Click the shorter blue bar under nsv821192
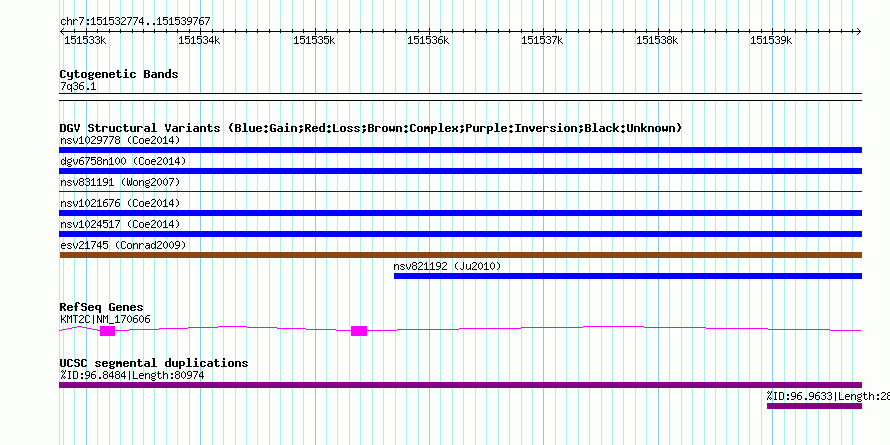The image size is (890, 445). point(628,276)
